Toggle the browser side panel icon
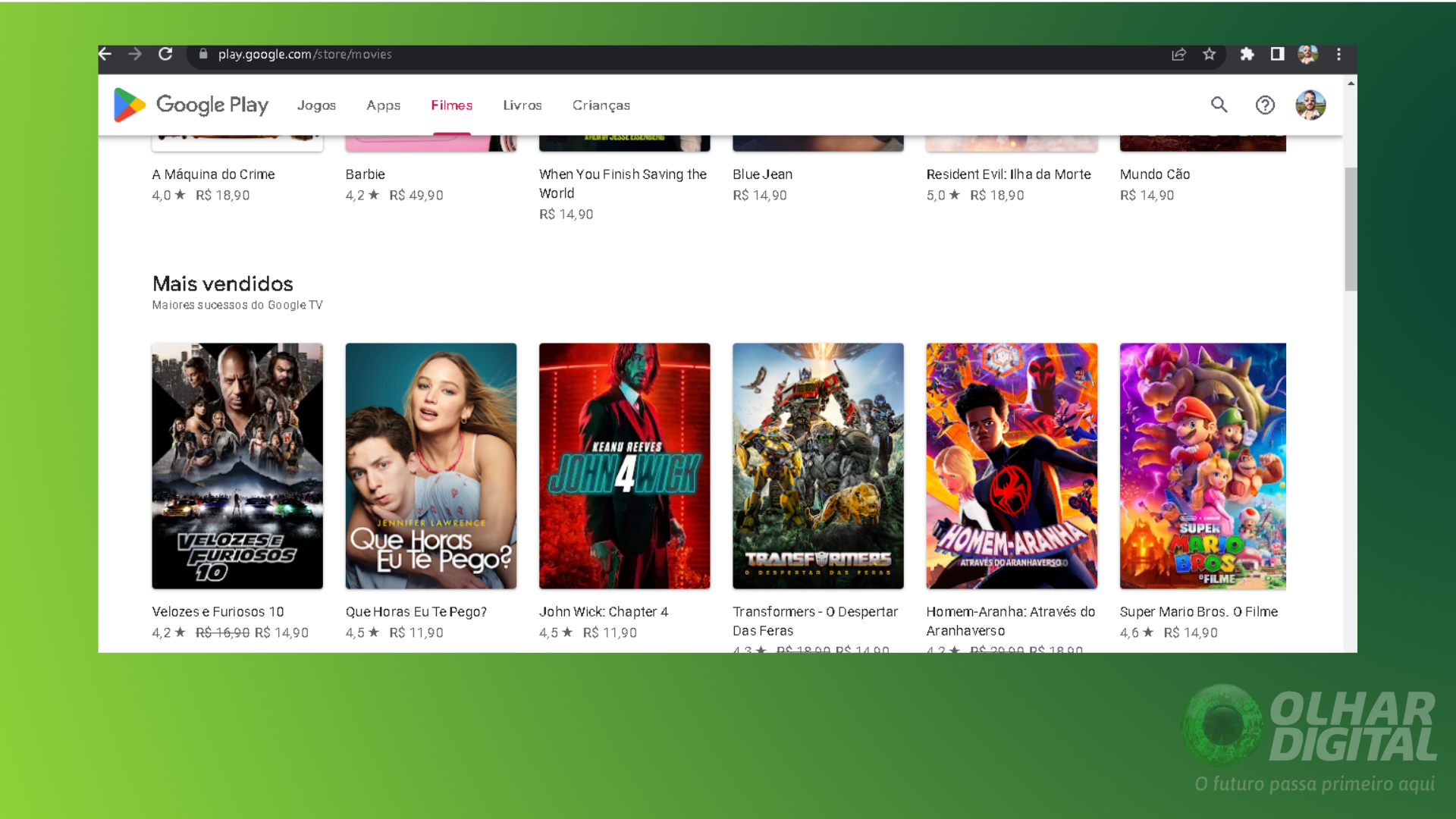Screen dimensions: 1456x819 coord(1278,54)
